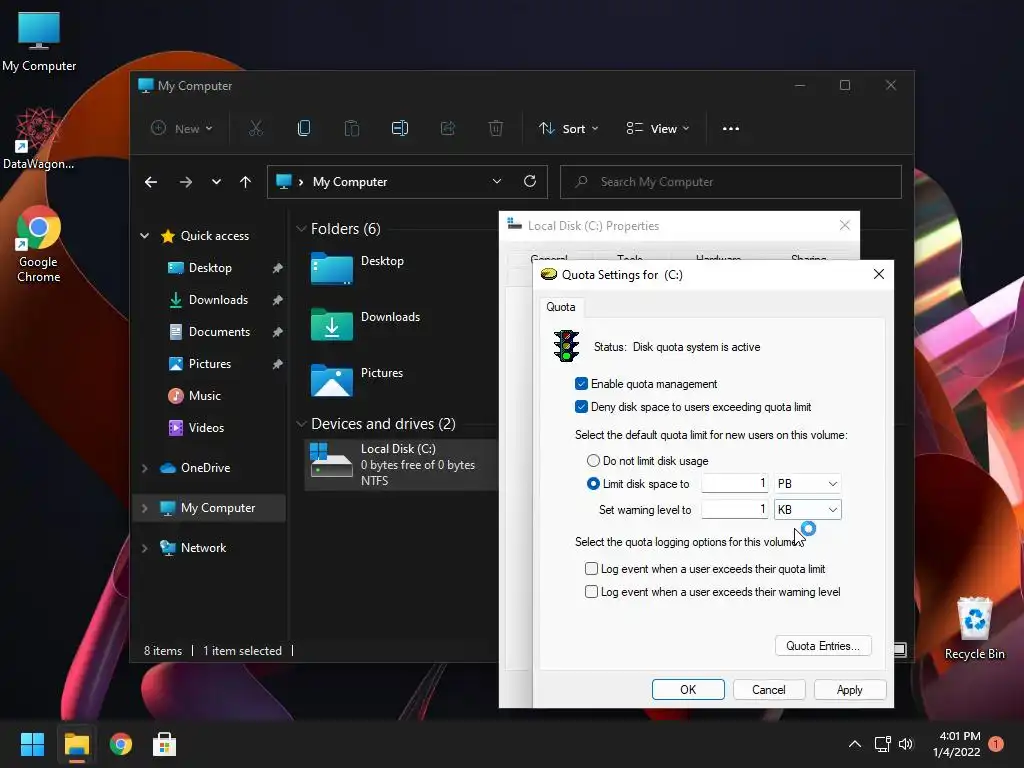Collapse the Quick access tree node
The width and height of the screenshot is (1024, 768).
144,236
